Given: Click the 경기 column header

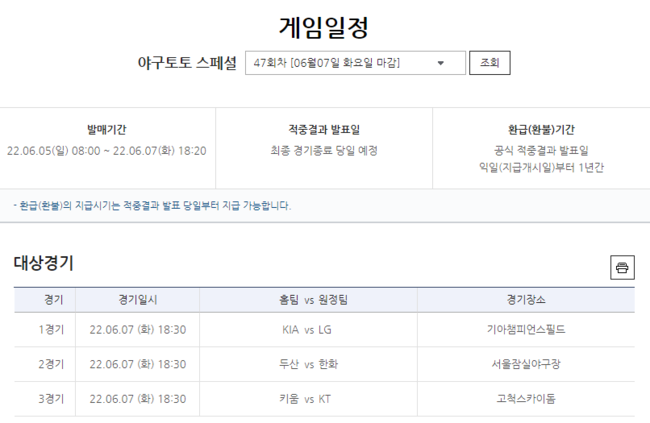Looking at the screenshot, I should click(54, 300).
